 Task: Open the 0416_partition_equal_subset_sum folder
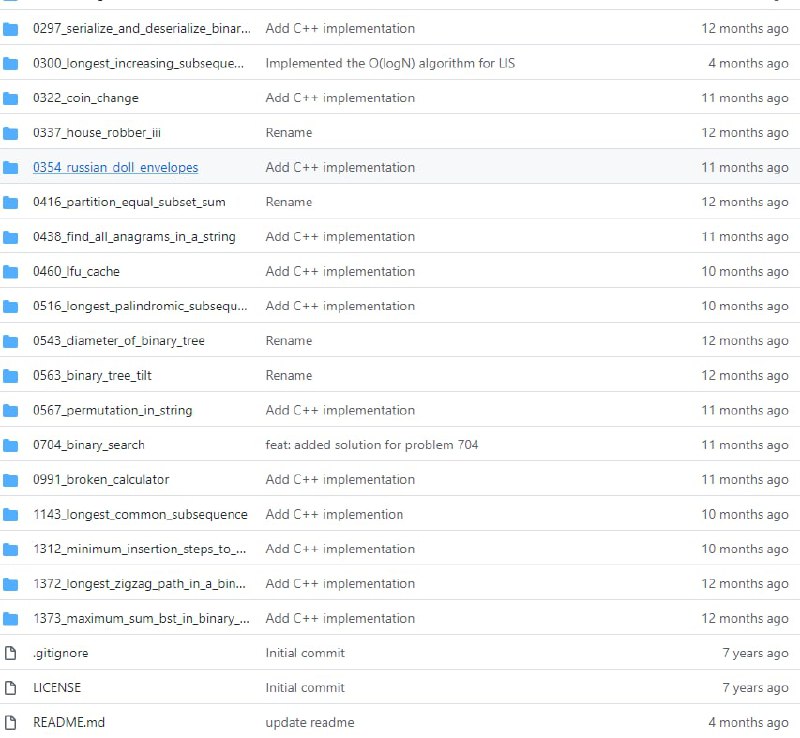(x=129, y=202)
